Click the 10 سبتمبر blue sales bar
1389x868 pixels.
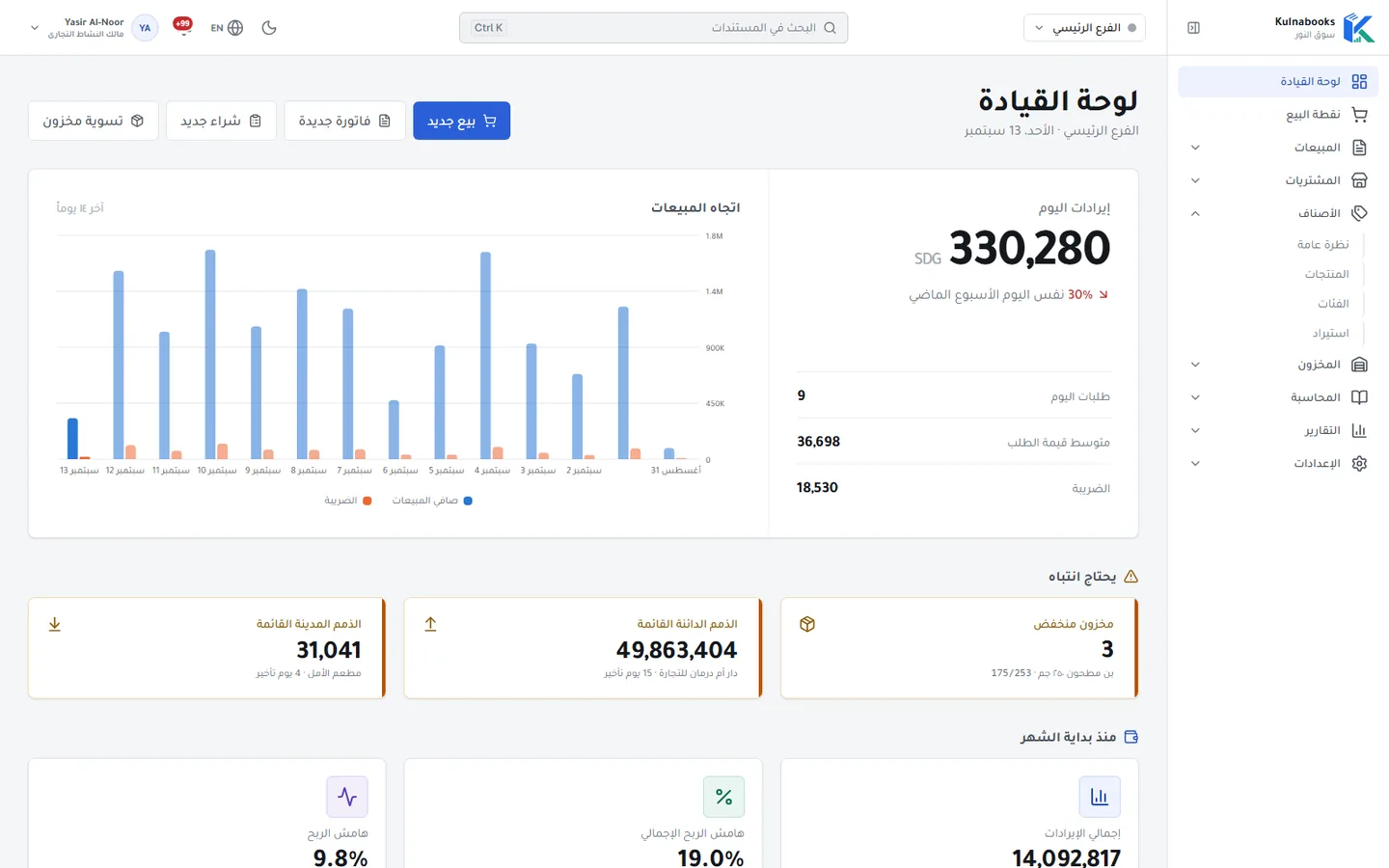[210, 354]
